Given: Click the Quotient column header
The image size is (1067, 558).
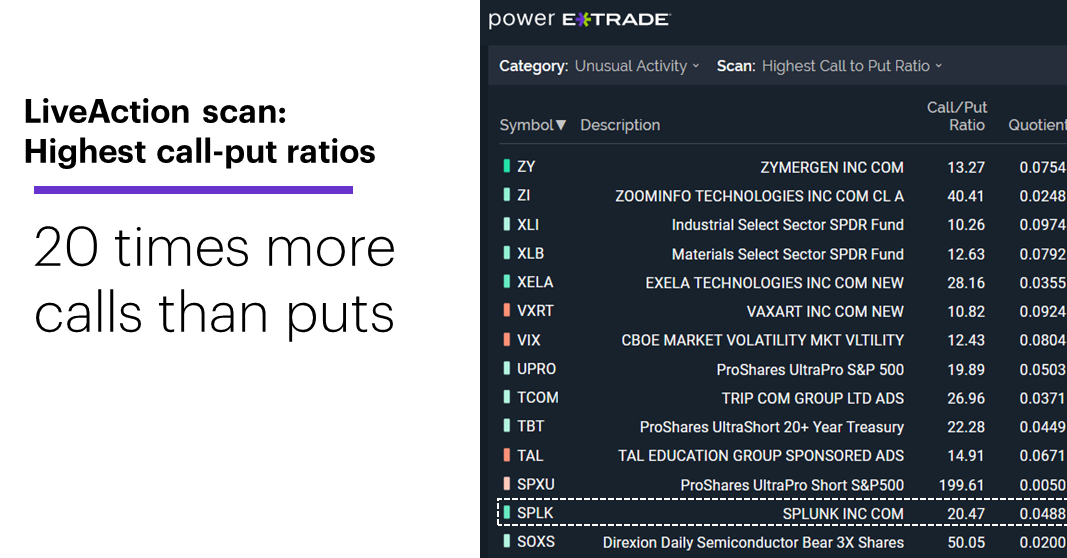Looking at the screenshot, I should pos(1037,125).
